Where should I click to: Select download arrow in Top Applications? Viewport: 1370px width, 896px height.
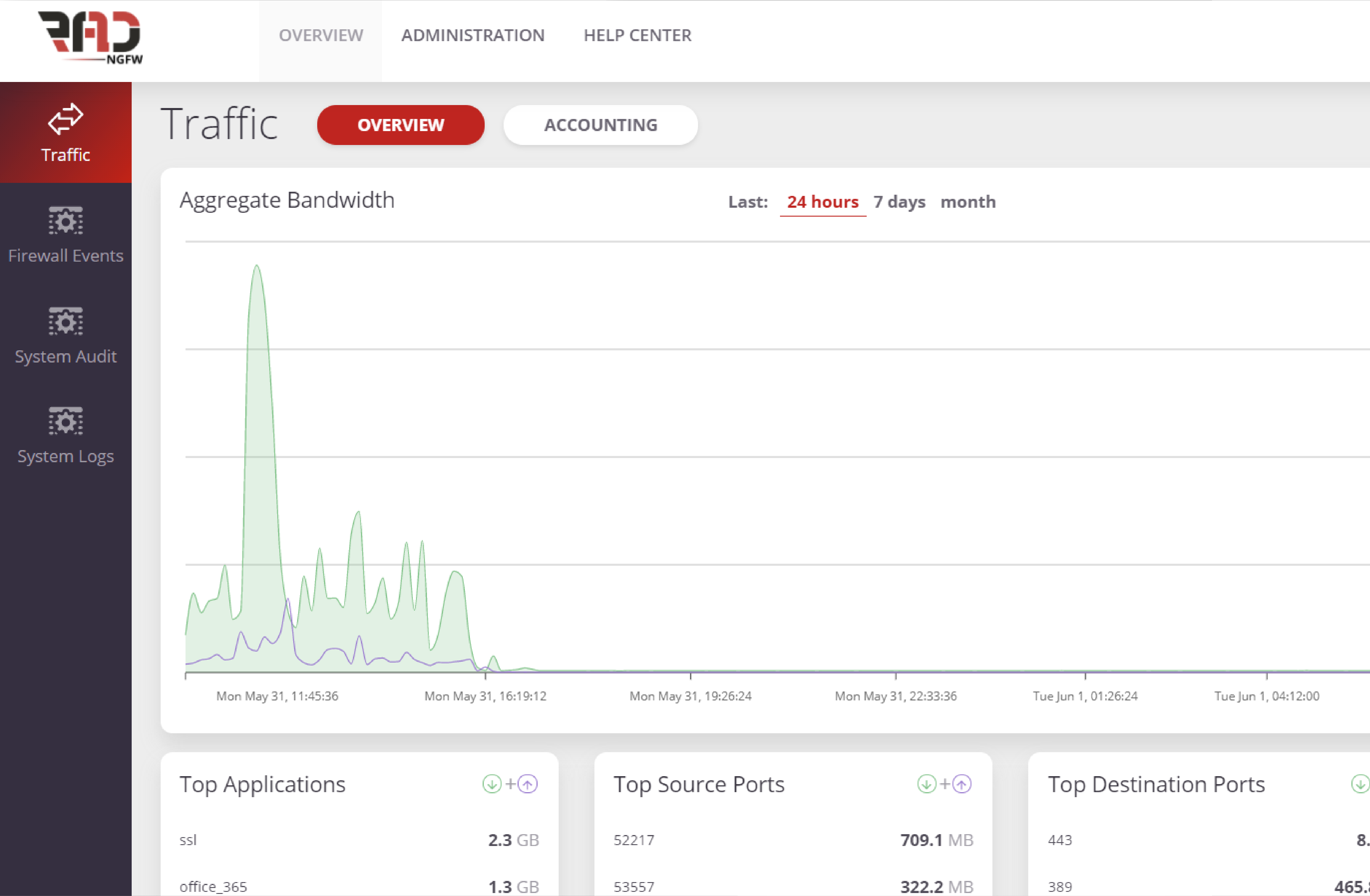pyautogui.click(x=491, y=784)
